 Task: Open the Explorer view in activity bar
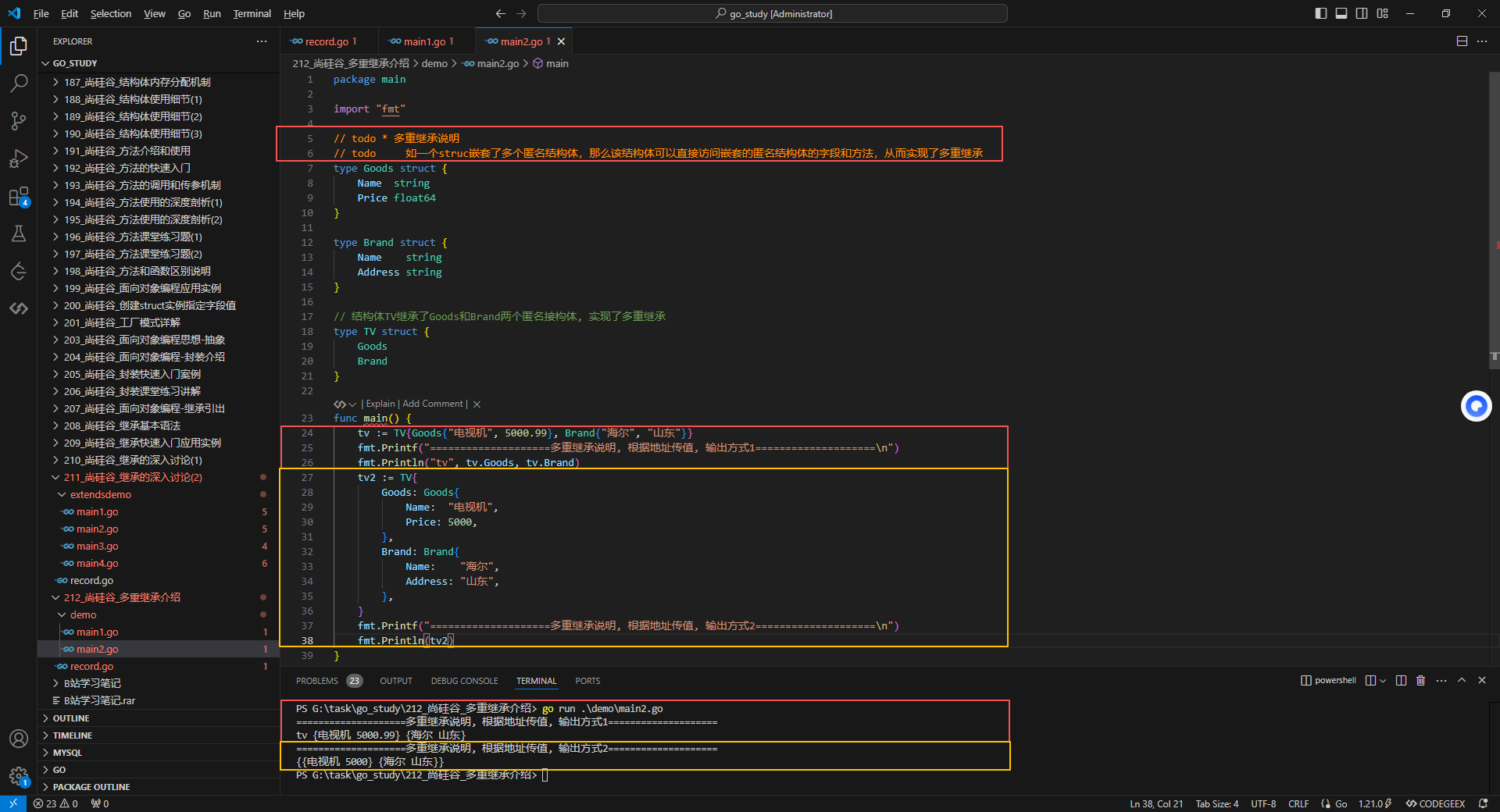coord(19,46)
